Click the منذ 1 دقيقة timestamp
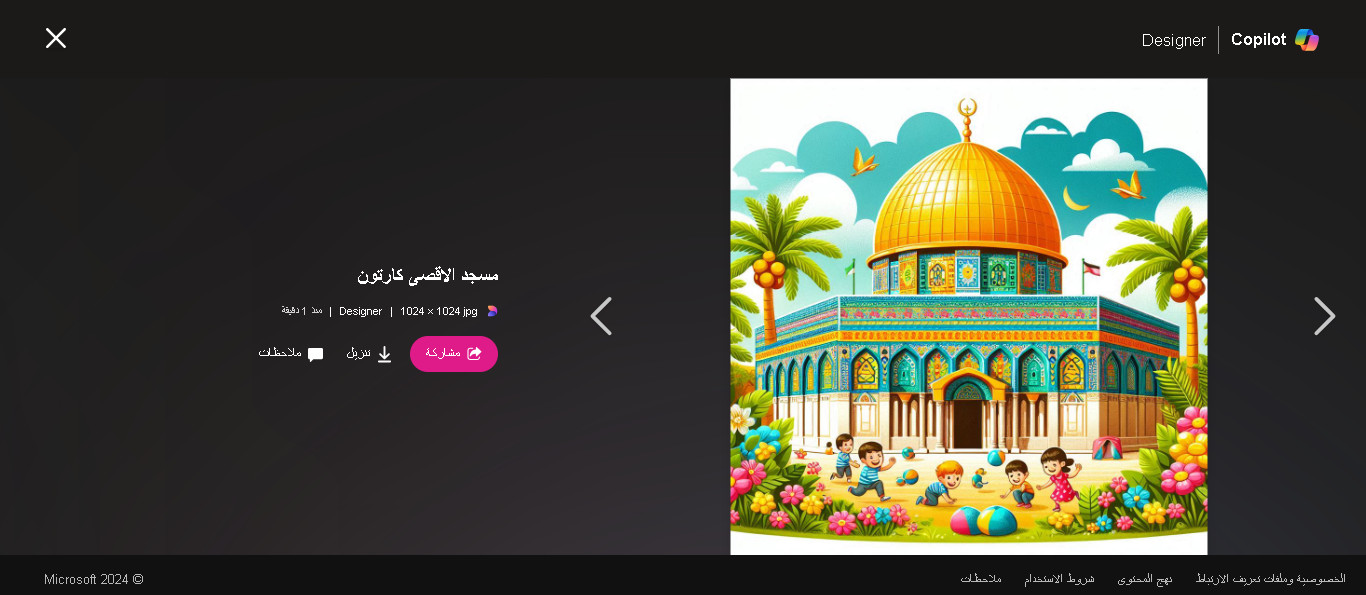 (302, 311)
